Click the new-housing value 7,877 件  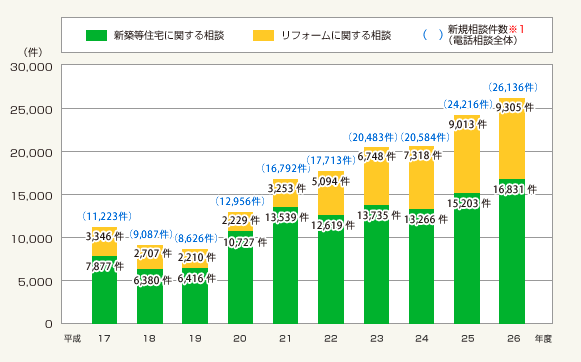tap(104, 266)
